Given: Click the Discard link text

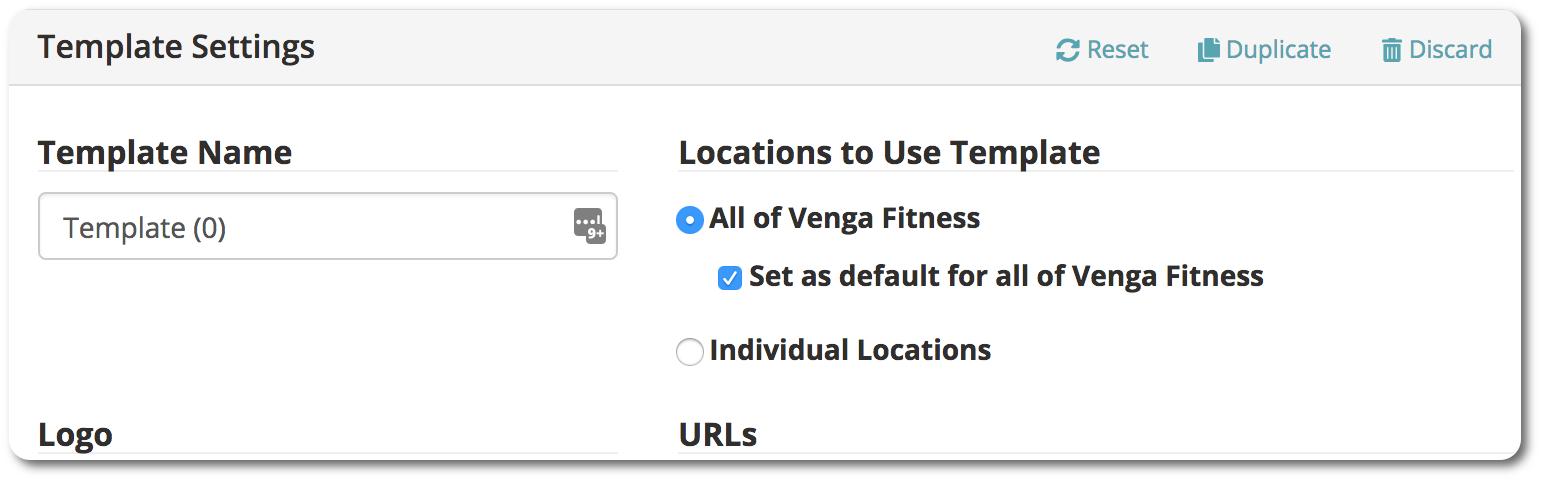Looking at the screenshot, I should (1450, 50).
